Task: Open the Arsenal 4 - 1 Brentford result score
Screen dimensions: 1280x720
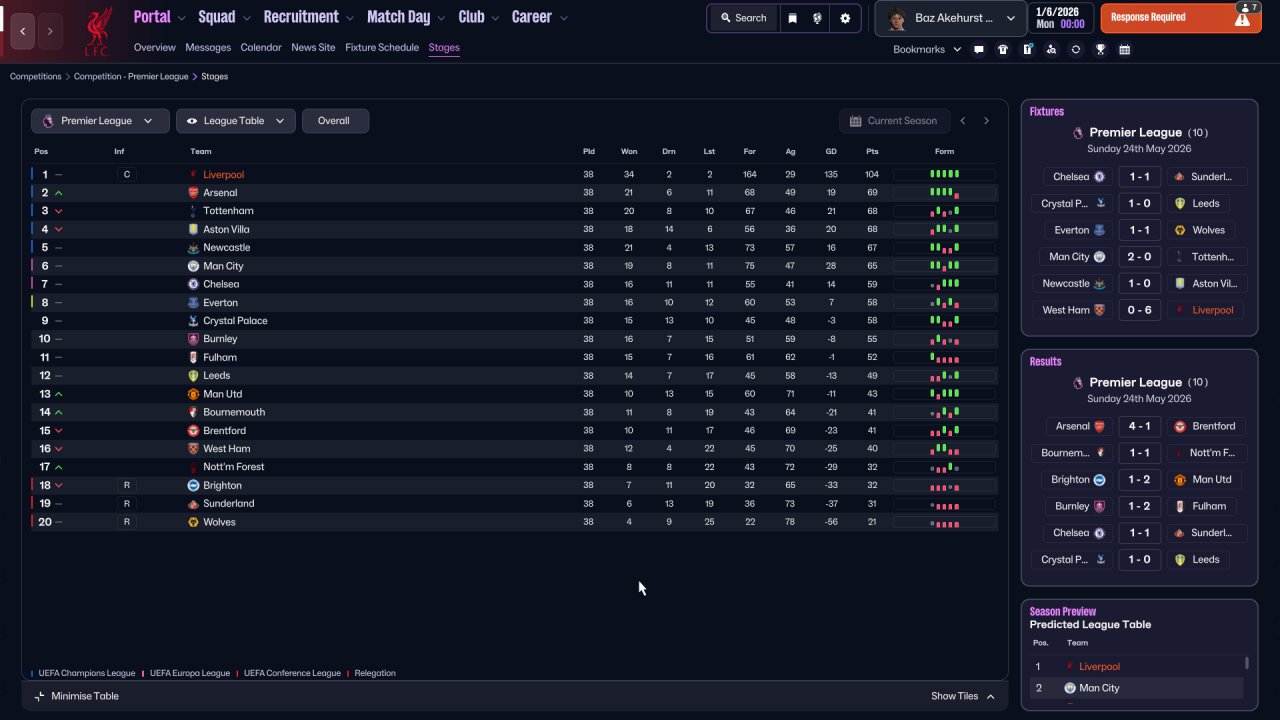Action: coord(1139,426)
